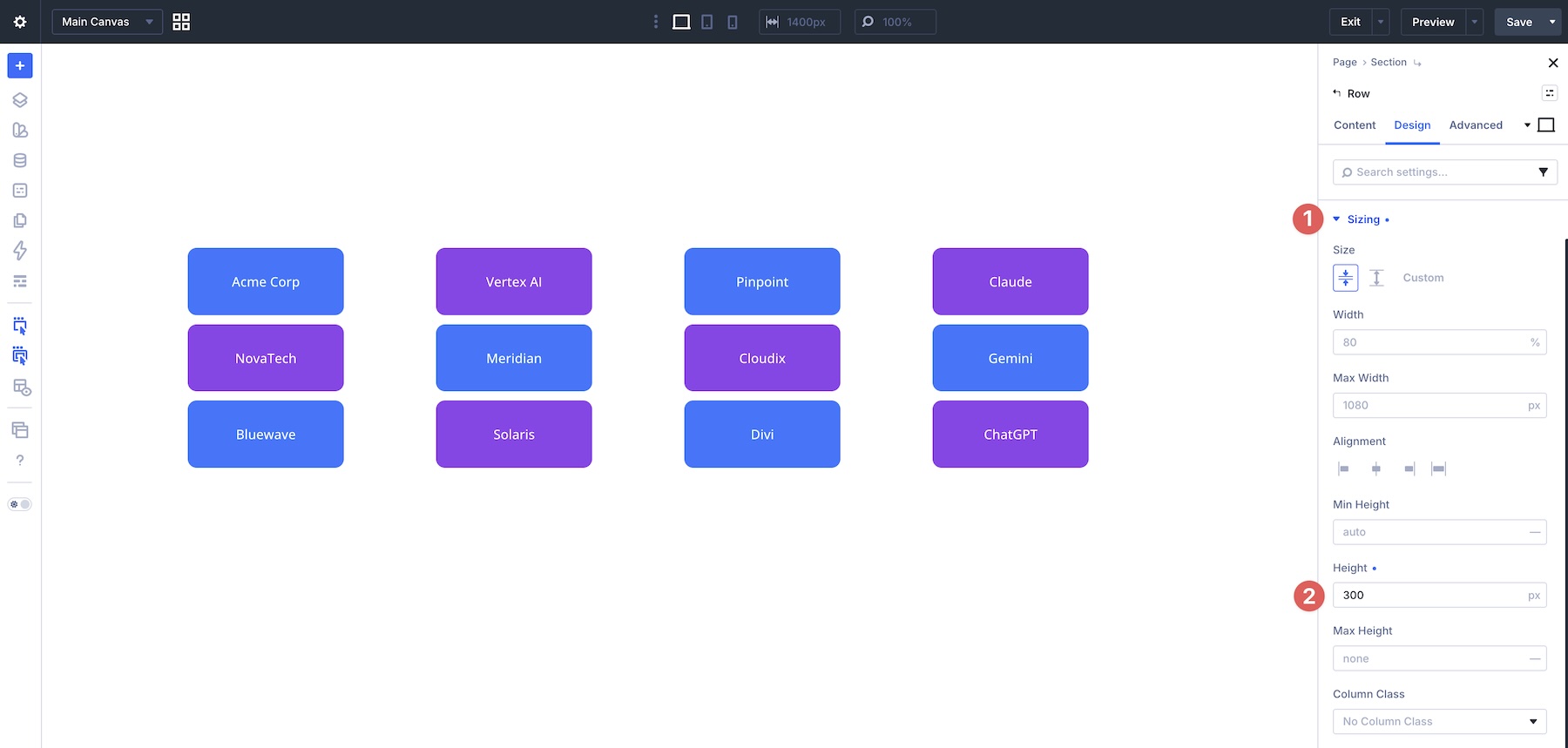Open the filter icon in the search settings

click(1543, 172)
